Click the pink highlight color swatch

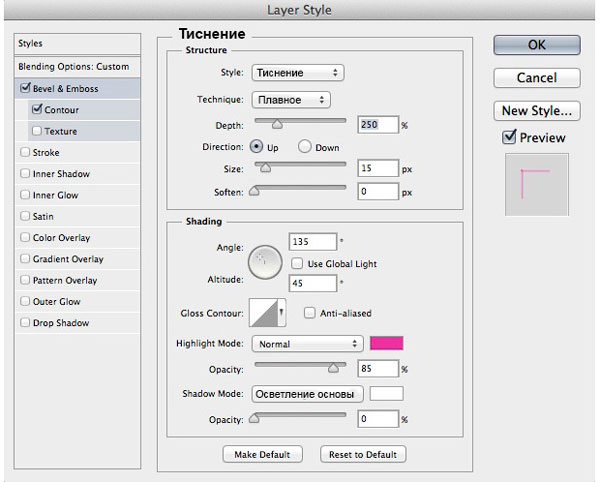pos(386,343)
